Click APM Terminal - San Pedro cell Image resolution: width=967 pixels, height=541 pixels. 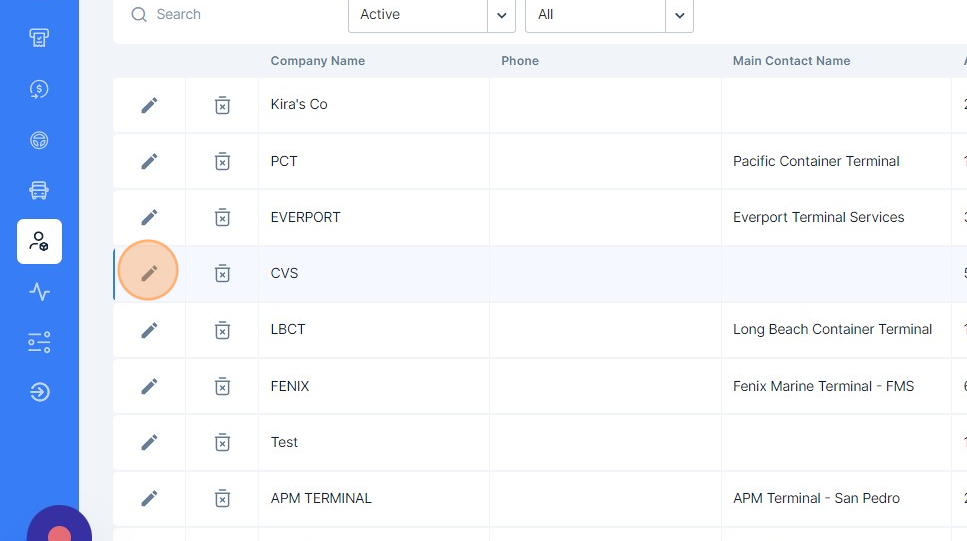(x=816, y=498)
